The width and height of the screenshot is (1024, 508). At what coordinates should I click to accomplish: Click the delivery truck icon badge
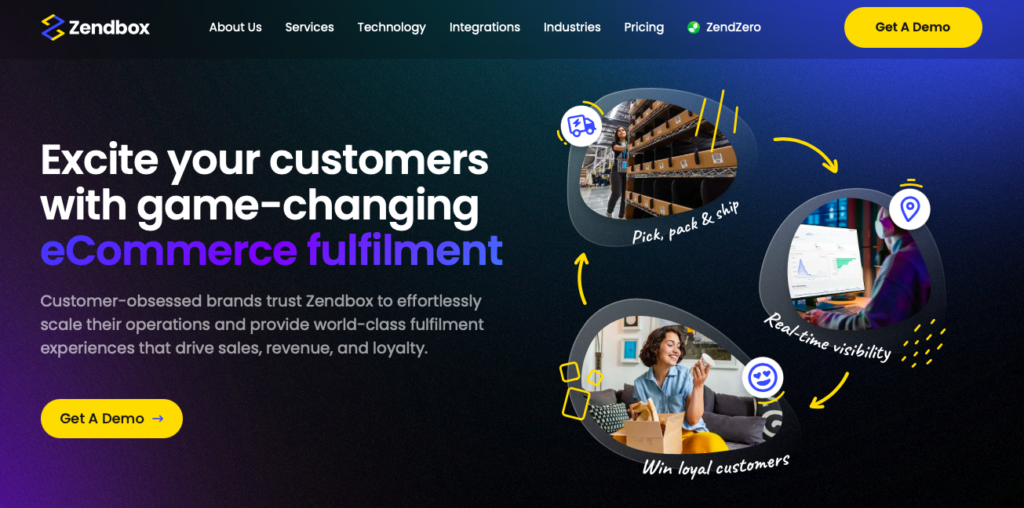pos(581,125)
